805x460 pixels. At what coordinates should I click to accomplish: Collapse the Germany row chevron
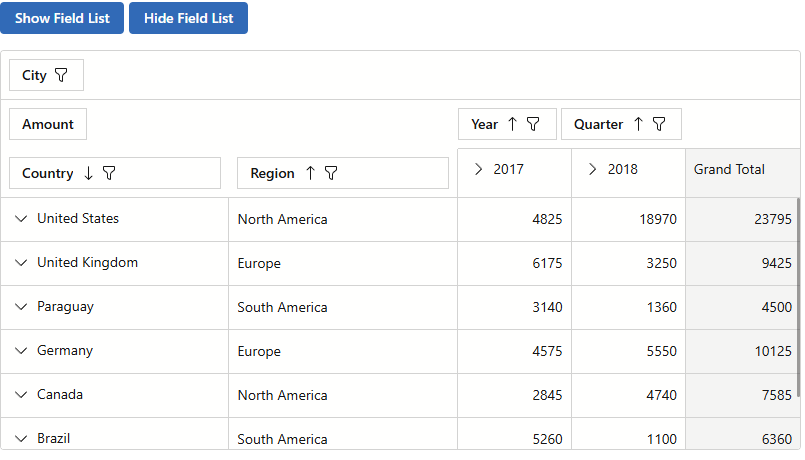[x=21, y=351]
